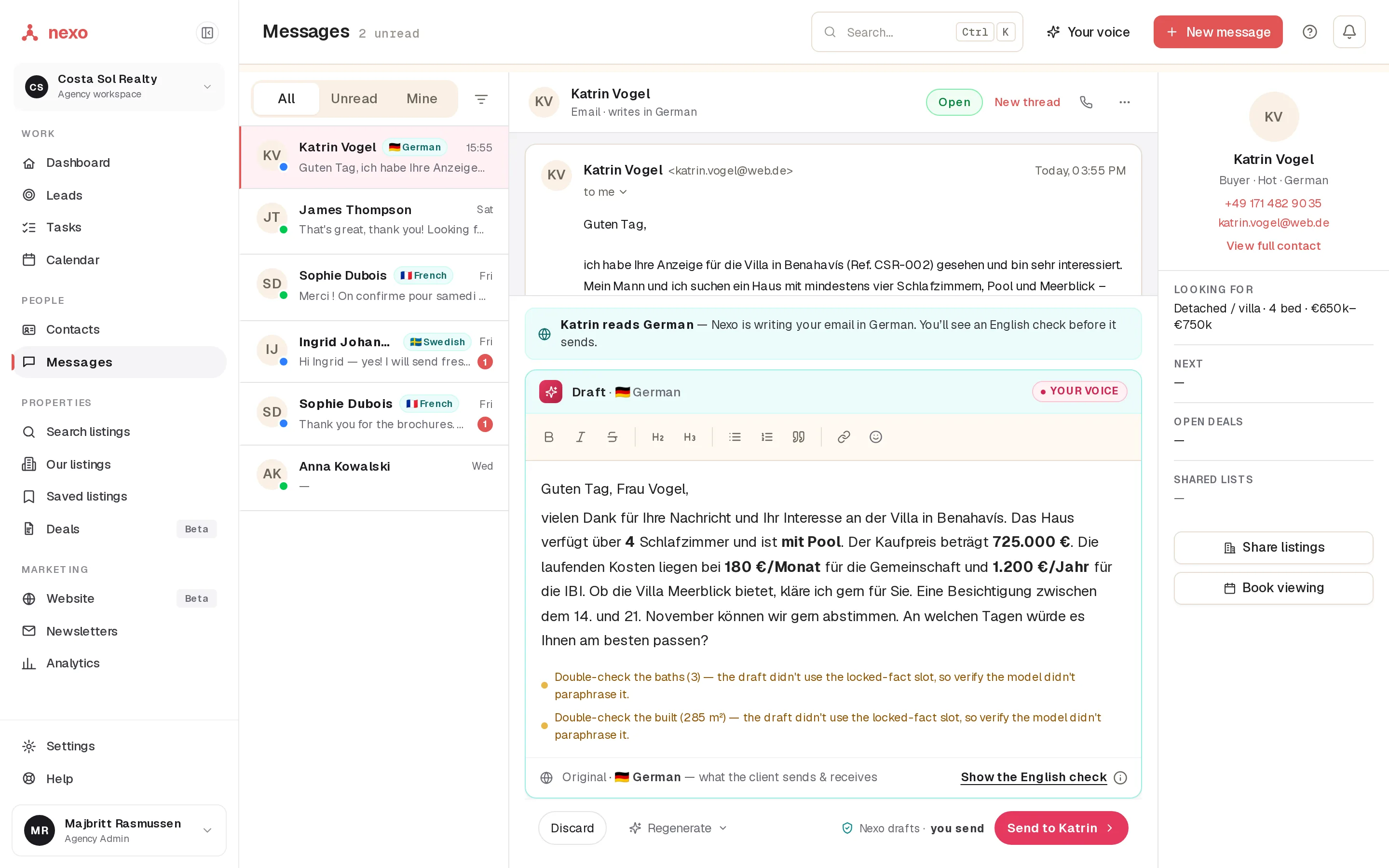The image size is (1389, 868).
Task: Click the nexo logo
Action: [x=54, y=33]
